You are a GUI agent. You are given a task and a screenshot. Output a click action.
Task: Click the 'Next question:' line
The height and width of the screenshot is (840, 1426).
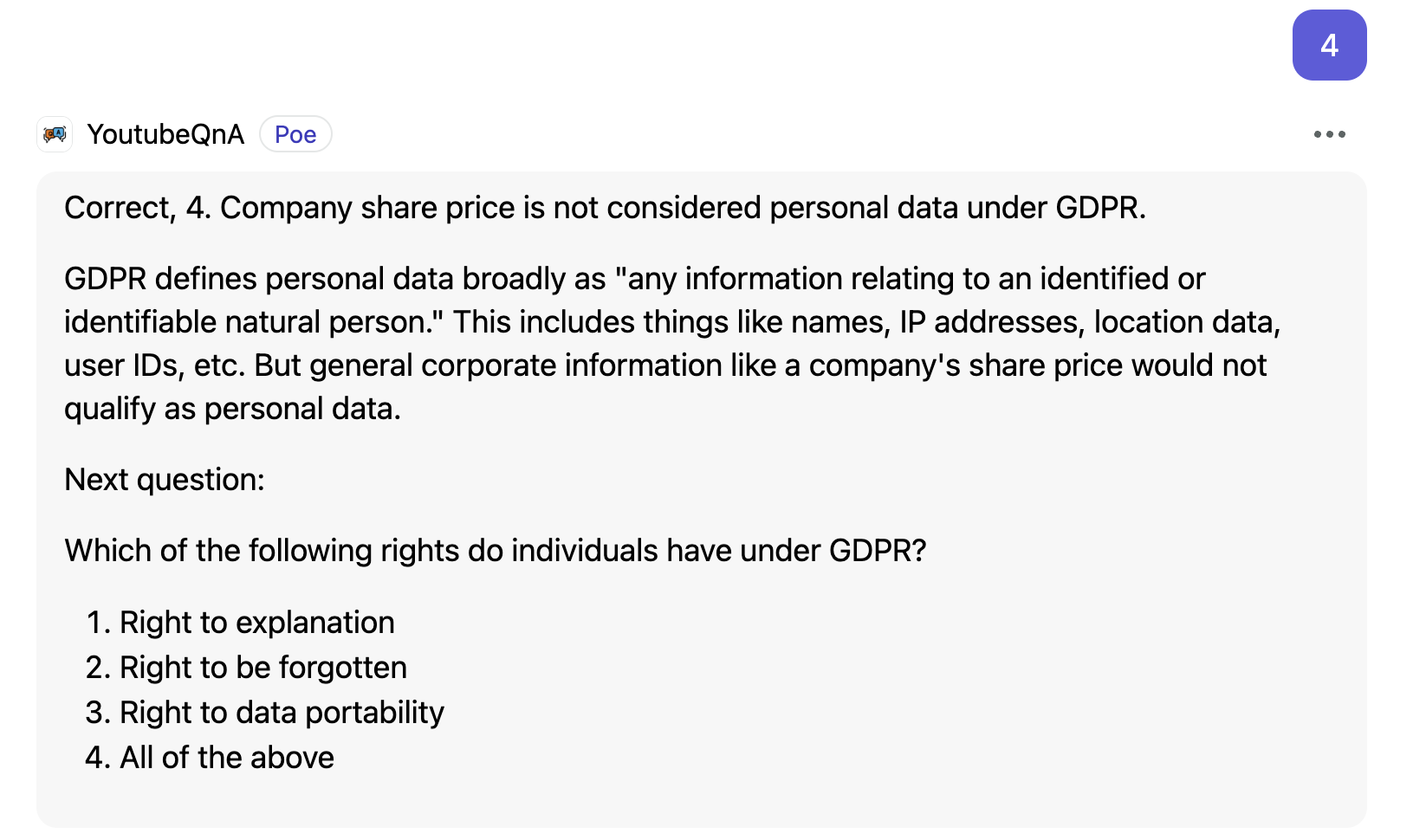(165, 480)
